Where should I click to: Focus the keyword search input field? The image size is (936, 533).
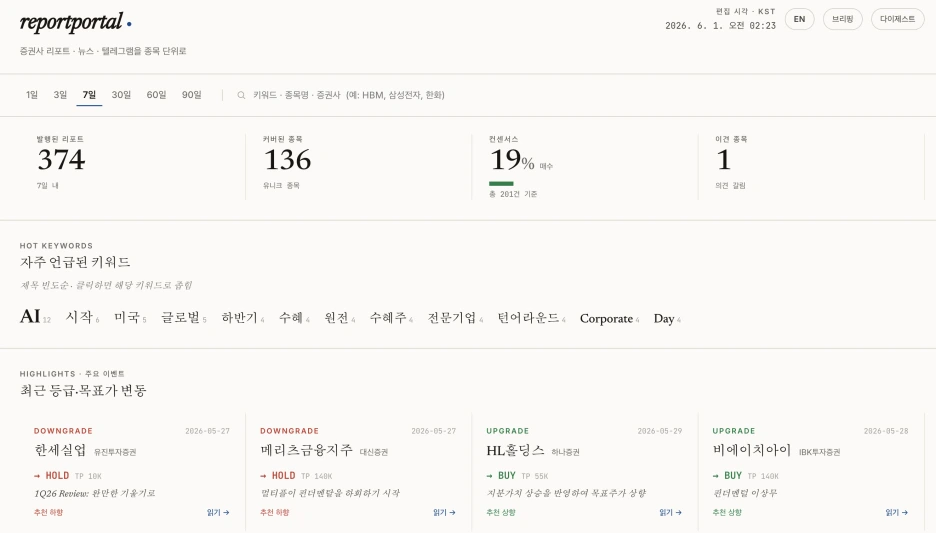349,95
